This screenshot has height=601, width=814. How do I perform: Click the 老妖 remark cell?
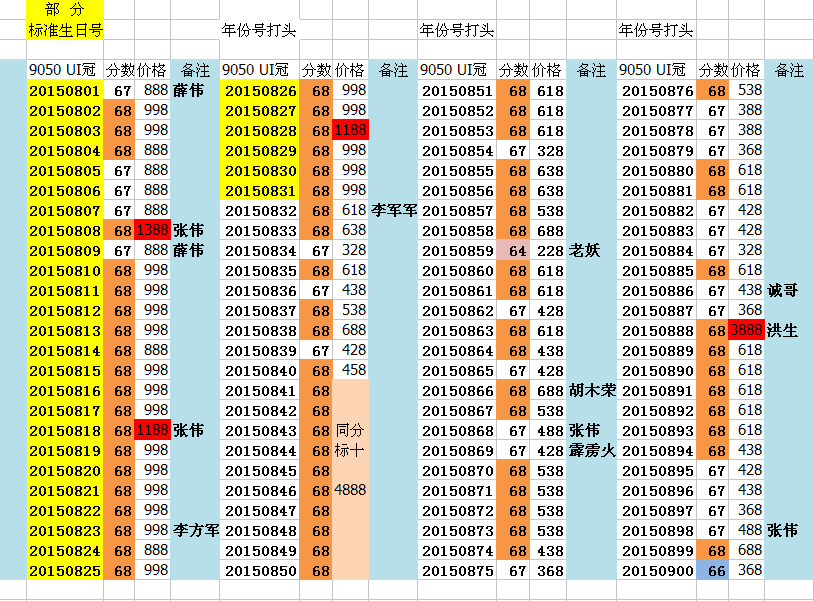585,251
